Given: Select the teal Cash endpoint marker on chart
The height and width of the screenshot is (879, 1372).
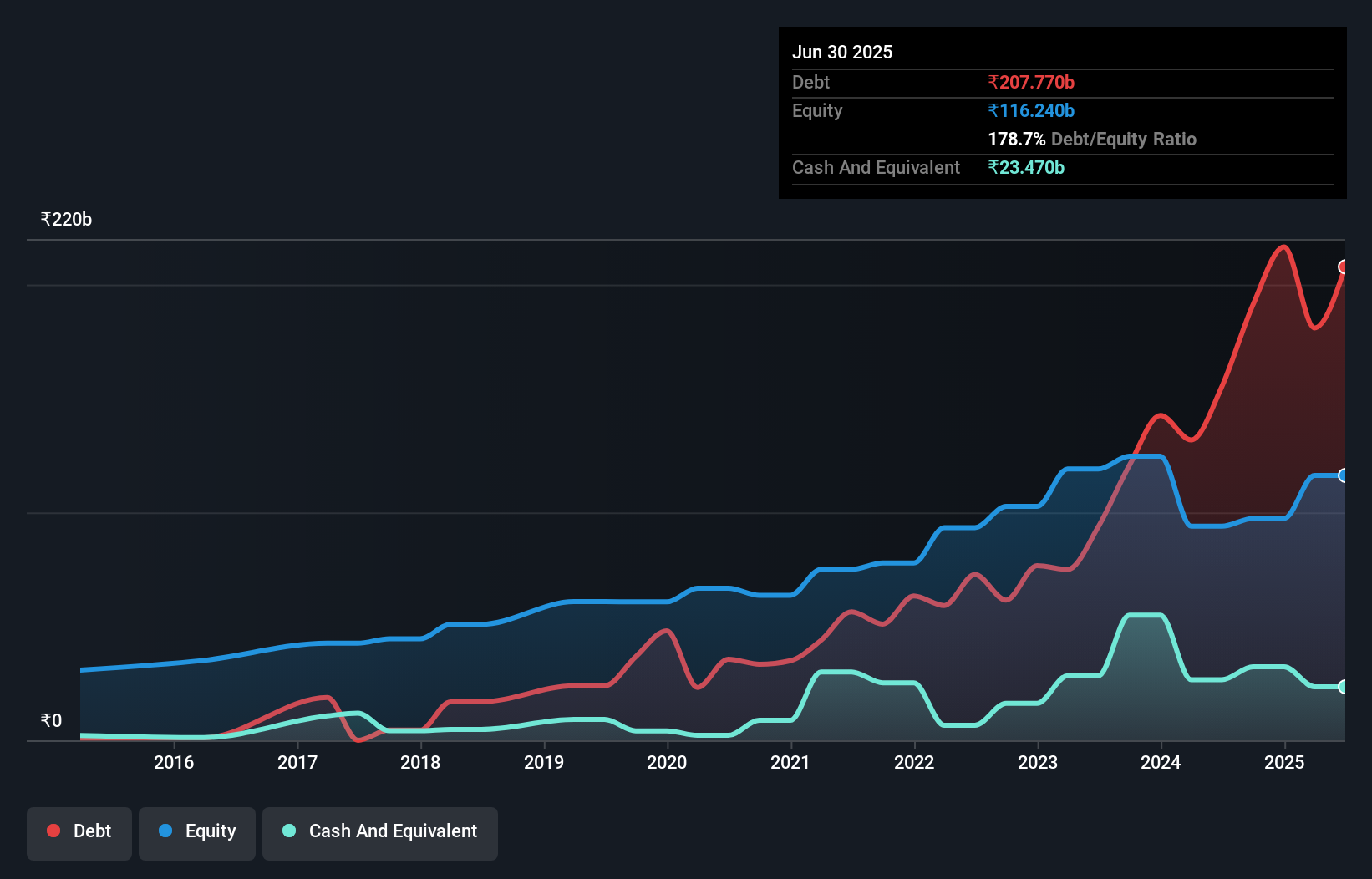Looking at the screenshot, I should (1344, 687).
